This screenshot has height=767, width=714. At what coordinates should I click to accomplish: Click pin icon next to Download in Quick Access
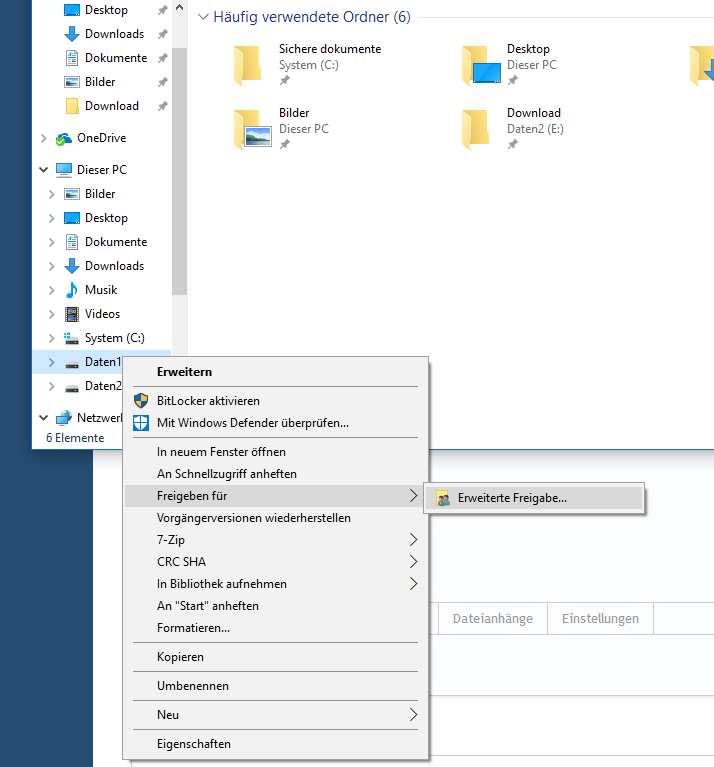[x=162, y=106]
